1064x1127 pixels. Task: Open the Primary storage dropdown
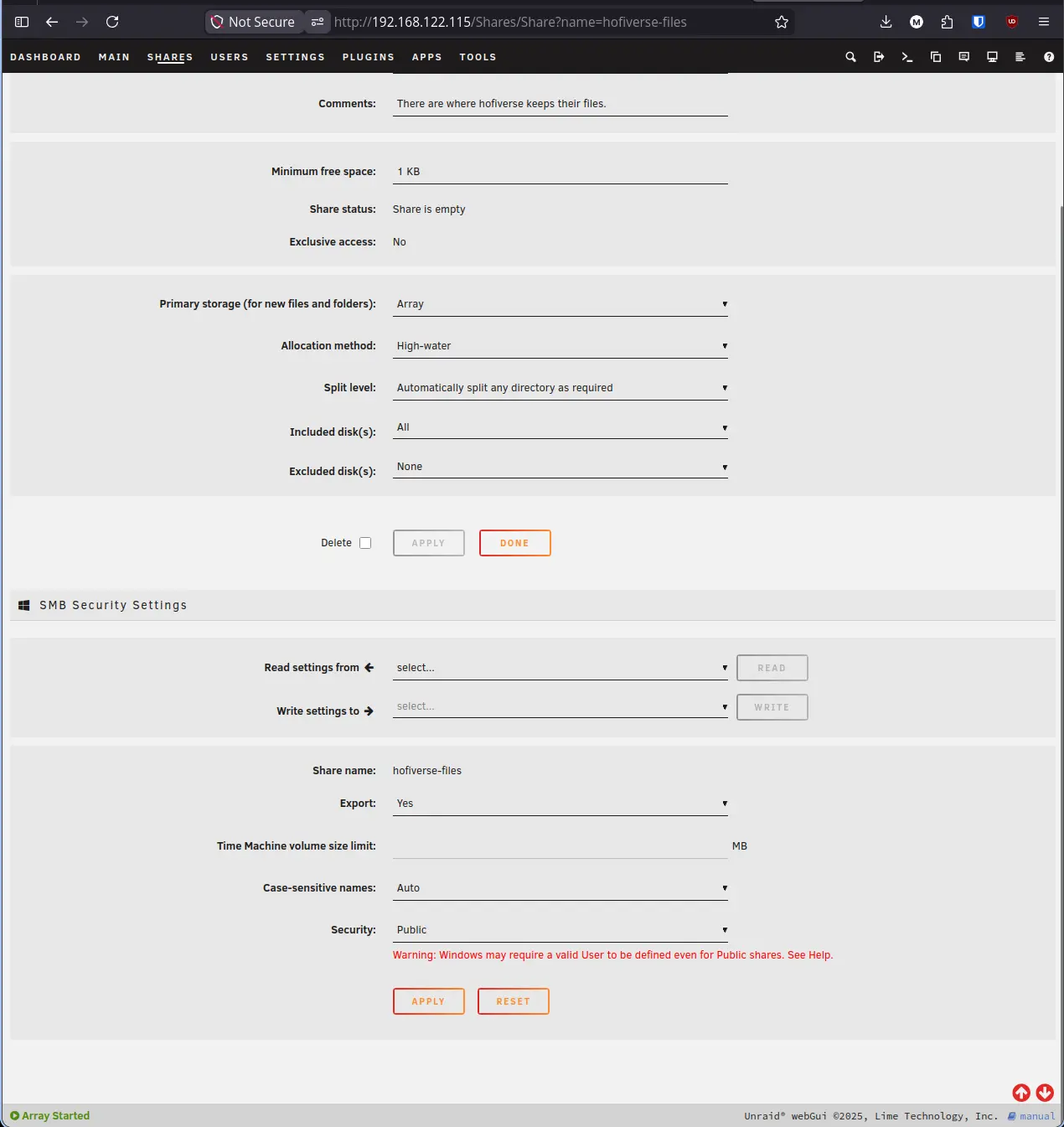pyautogui.click(x=560, y=304)
